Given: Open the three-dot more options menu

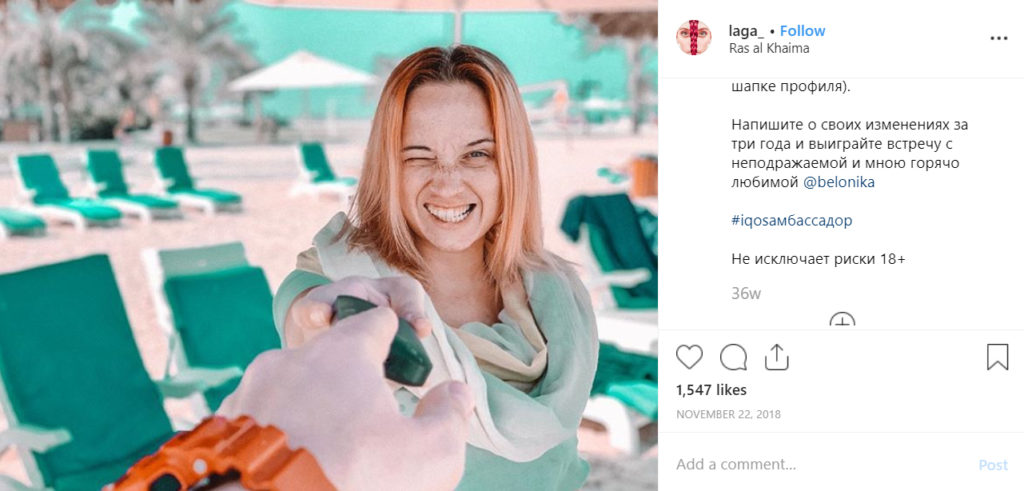Looking at the screenshot, I should 999,39.
